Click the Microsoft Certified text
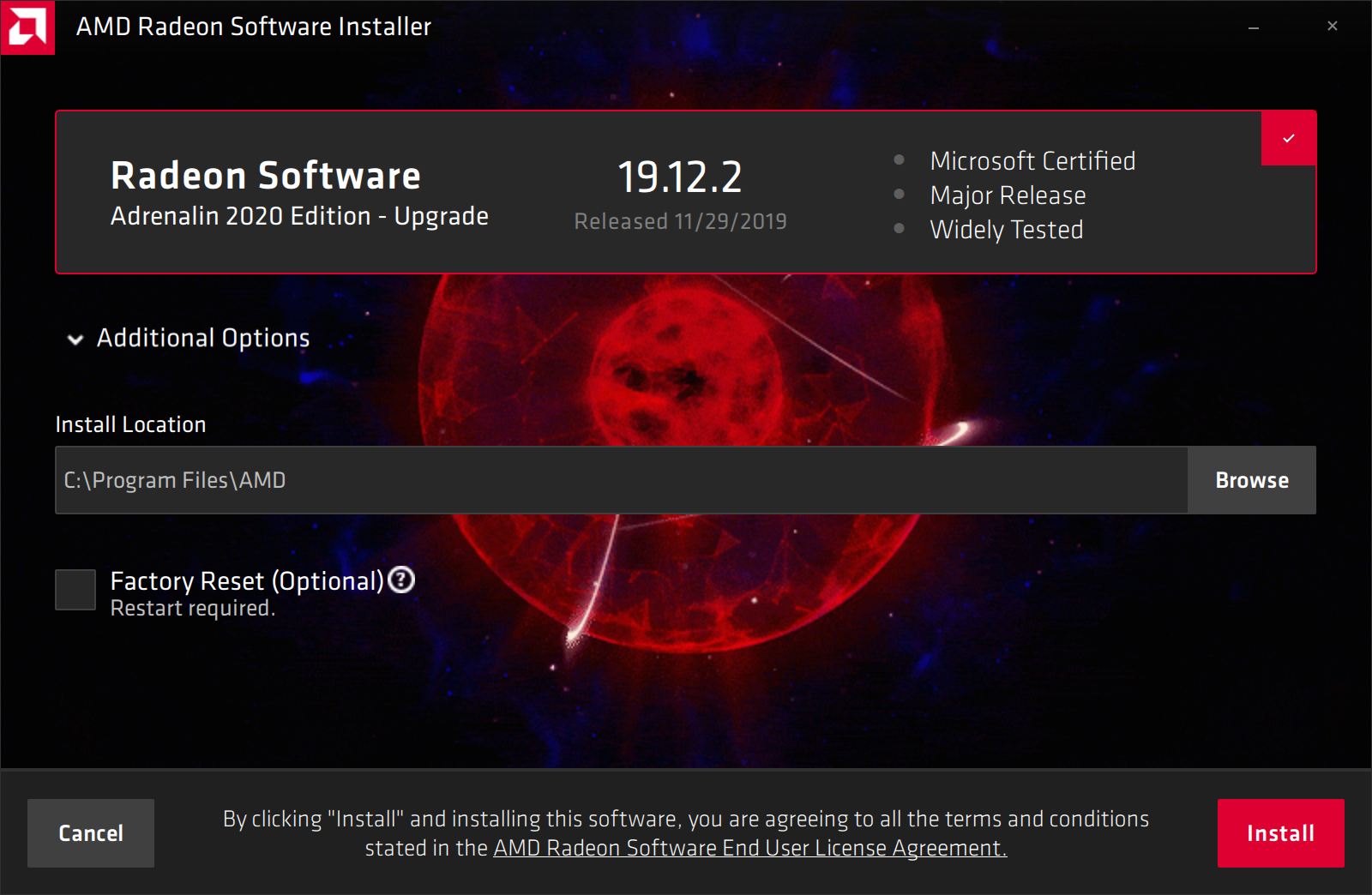This screenshot has height=895, width=1372. [x=1033, y=161]
